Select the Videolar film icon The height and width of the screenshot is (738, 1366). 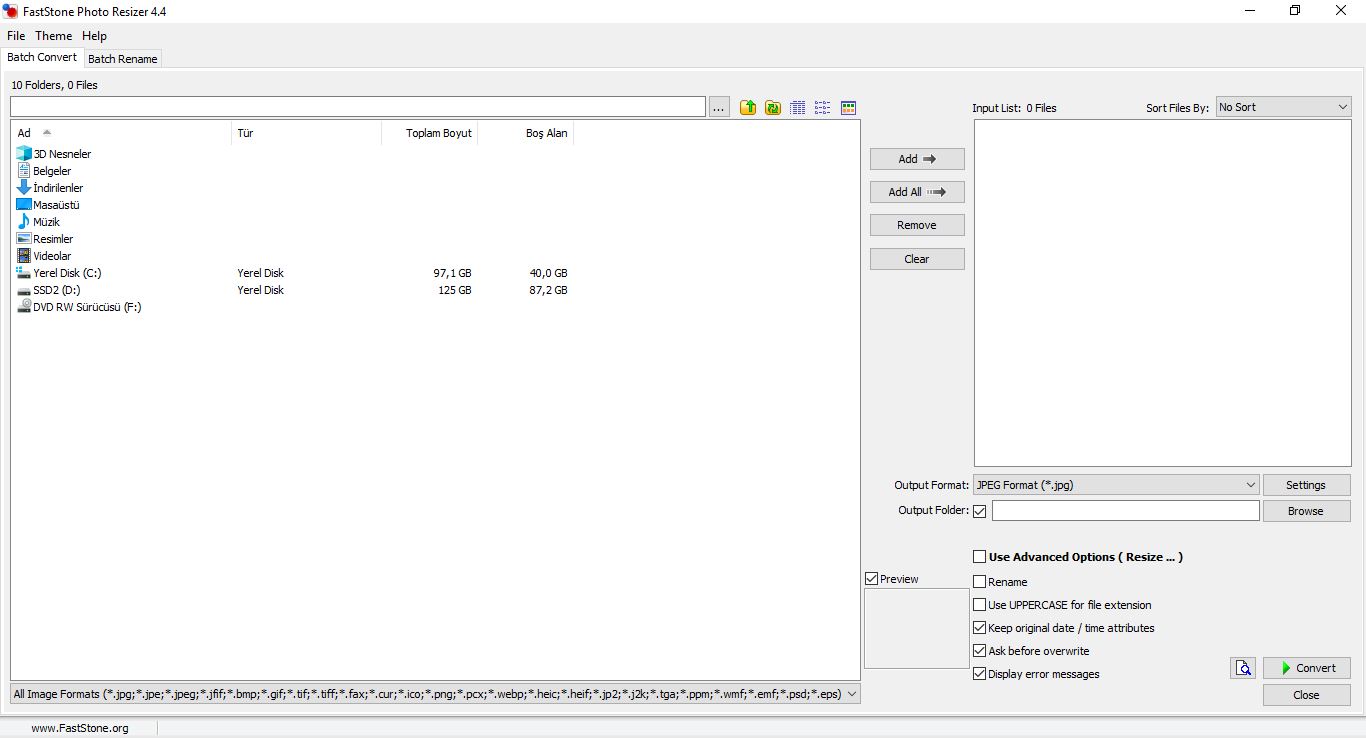[x=24, y=256]
